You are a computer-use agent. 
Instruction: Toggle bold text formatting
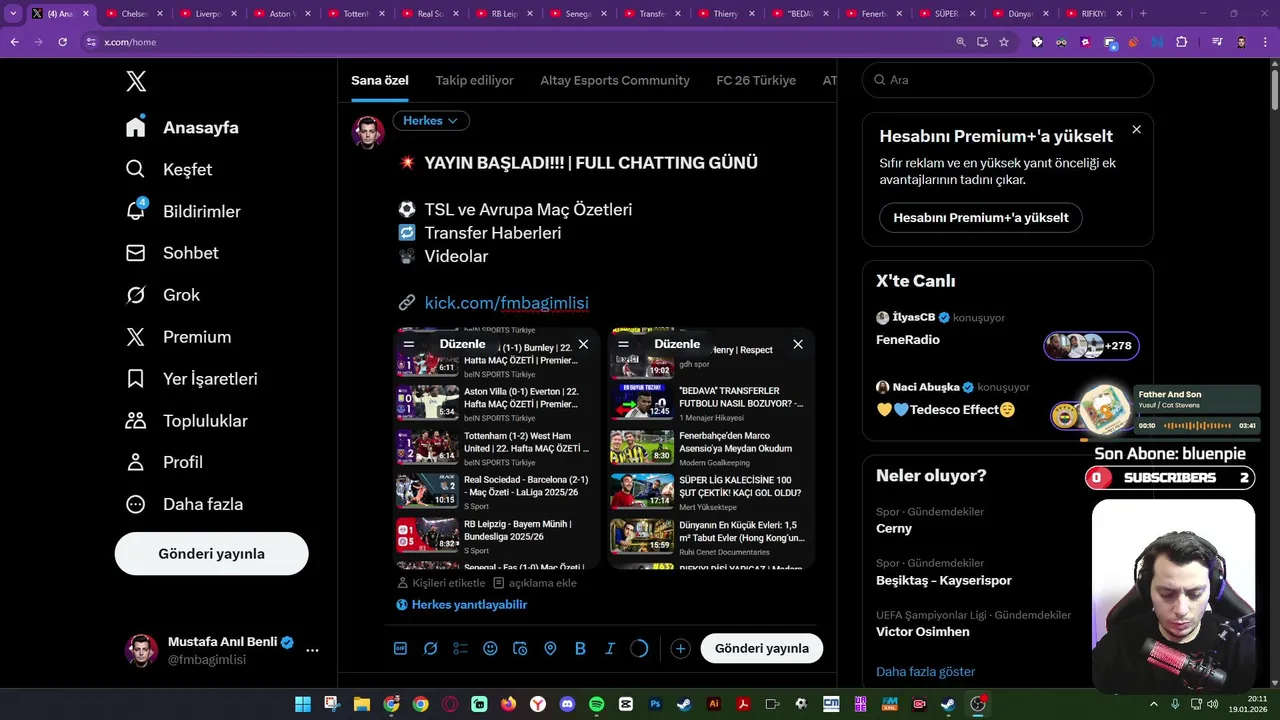click(x=580, y=648)
